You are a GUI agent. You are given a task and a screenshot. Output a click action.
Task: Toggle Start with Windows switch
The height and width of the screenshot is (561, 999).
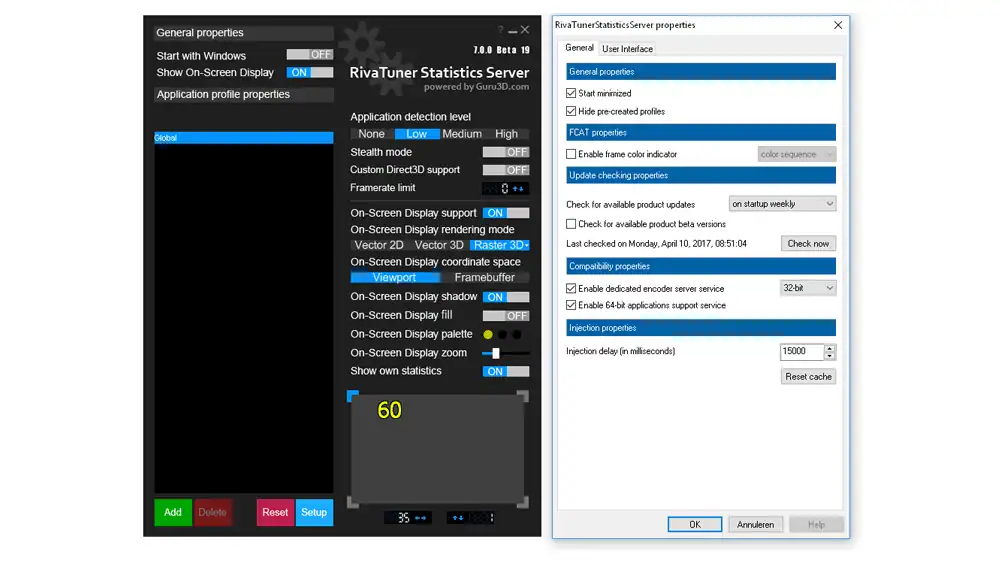(310, 55)
